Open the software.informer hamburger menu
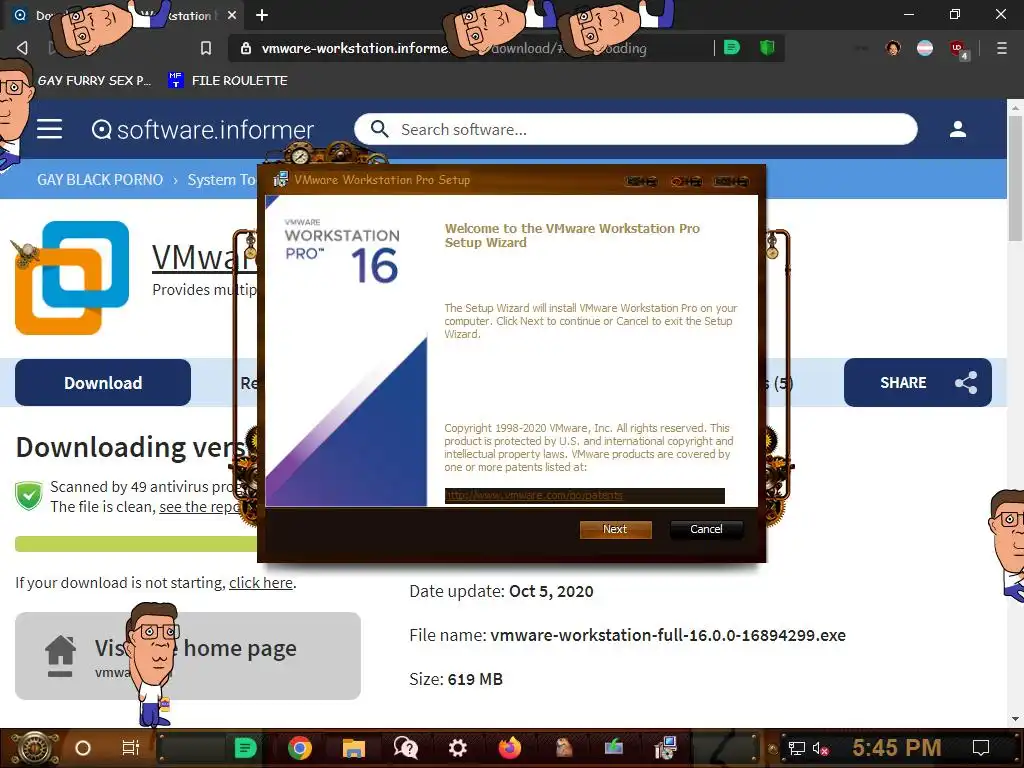Screen dimensions: 1024x768 [x=50, y=129]
